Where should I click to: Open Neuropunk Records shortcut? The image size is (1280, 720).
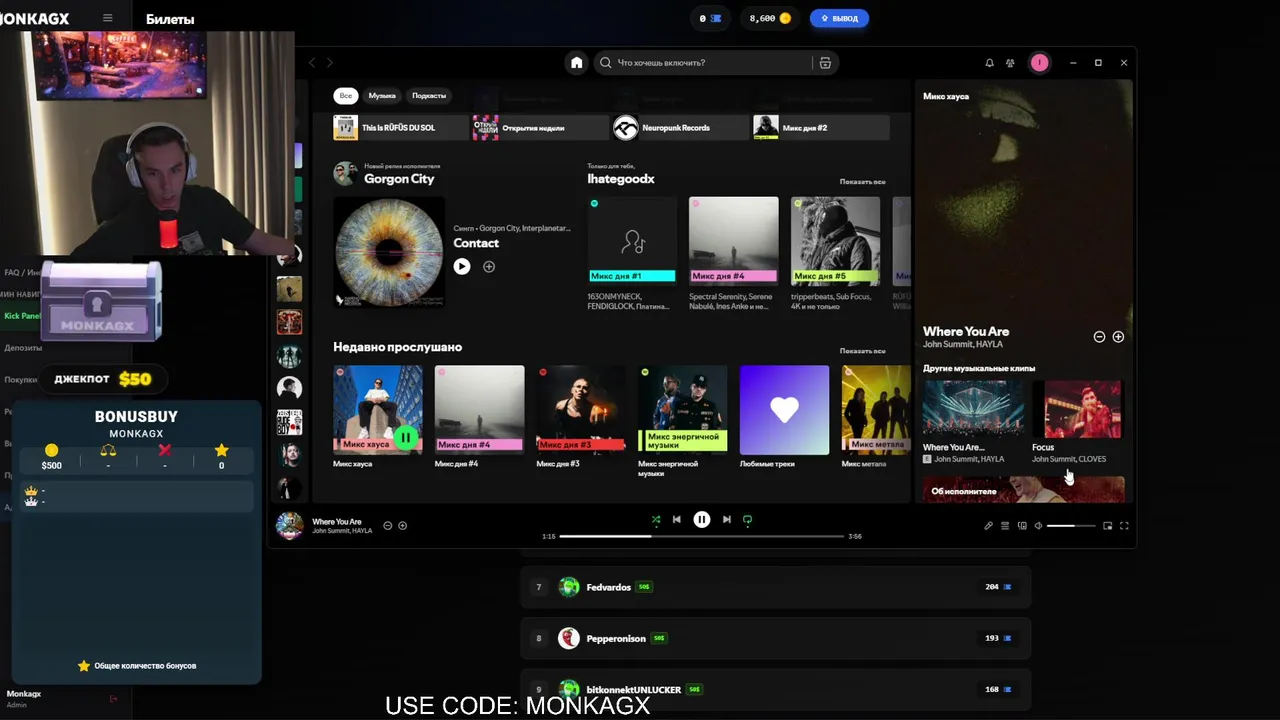point(680,127)
